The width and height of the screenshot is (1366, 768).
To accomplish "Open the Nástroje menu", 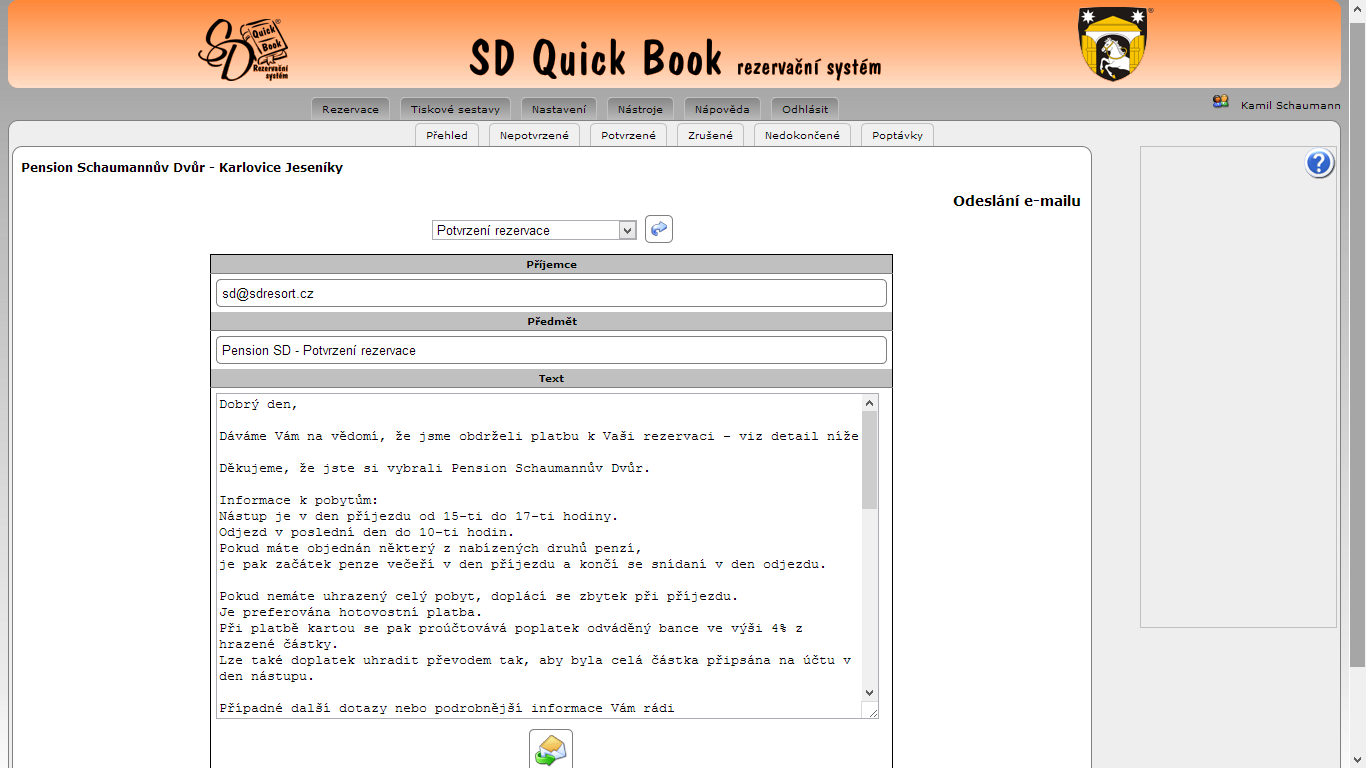I will coord(640,109).
